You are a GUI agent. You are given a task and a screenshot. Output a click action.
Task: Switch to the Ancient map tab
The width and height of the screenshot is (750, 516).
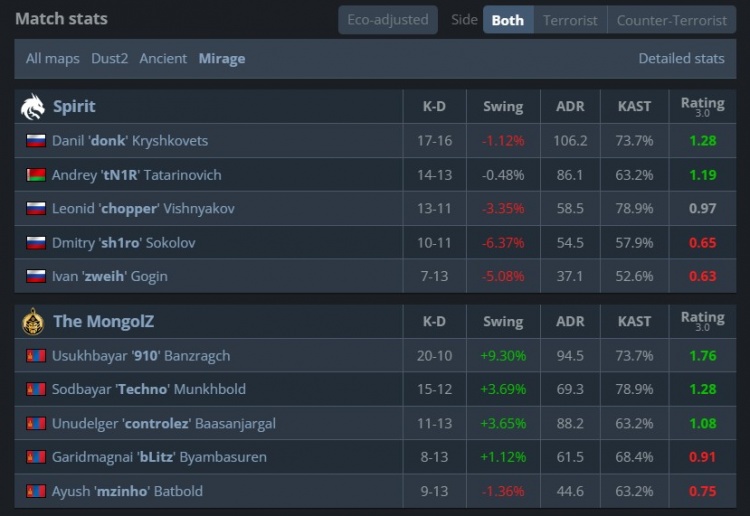163,58
